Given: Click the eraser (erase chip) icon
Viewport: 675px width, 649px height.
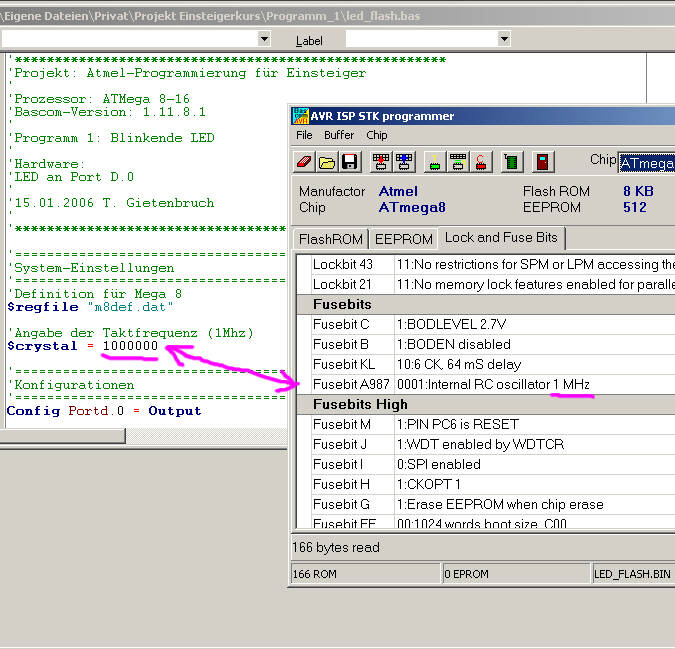Looking at the screenshot, I should coord(304,162).
